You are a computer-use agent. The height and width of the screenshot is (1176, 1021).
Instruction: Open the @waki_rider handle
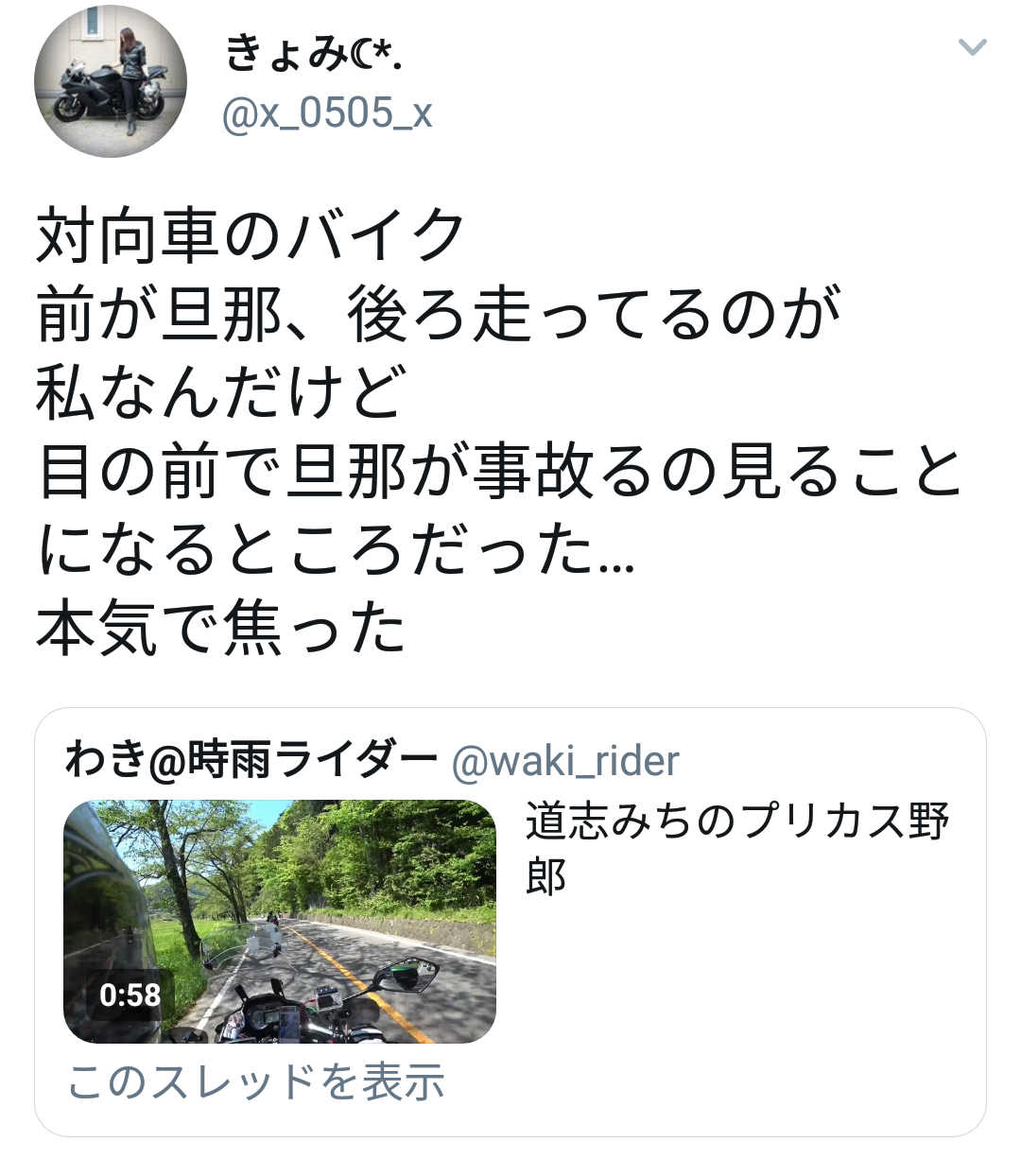tap(565, 761)
